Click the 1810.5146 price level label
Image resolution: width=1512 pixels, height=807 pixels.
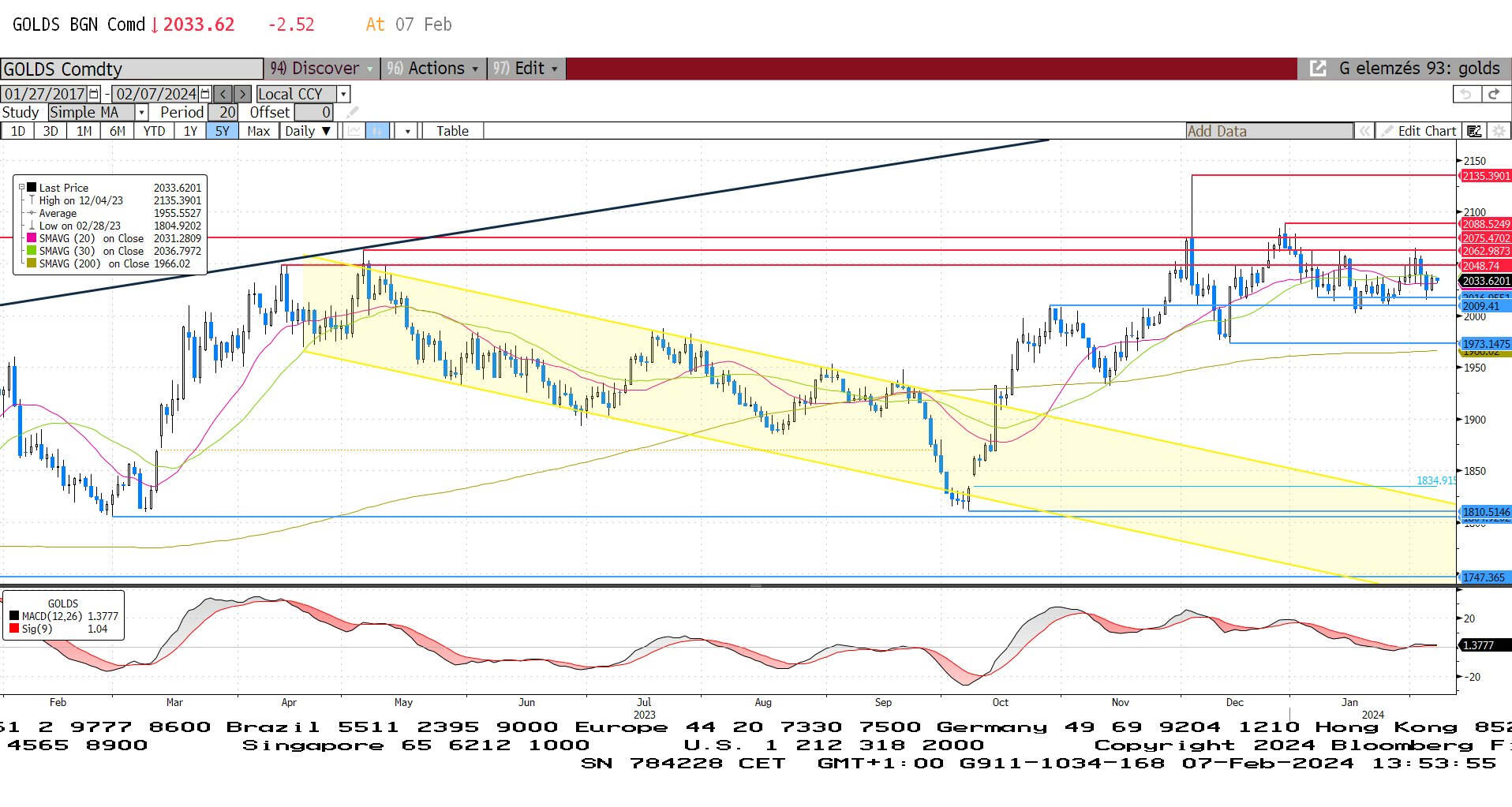click(1486, 512)
